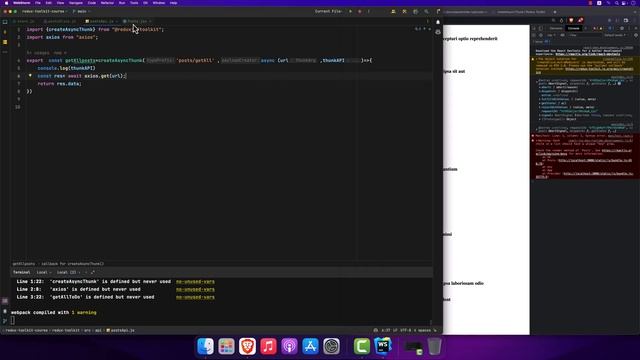Image resolution: width=640 pixels, height=360 pixels.
Task: Click the React DevTools download link in console
Action: click(x=588, y=54)
